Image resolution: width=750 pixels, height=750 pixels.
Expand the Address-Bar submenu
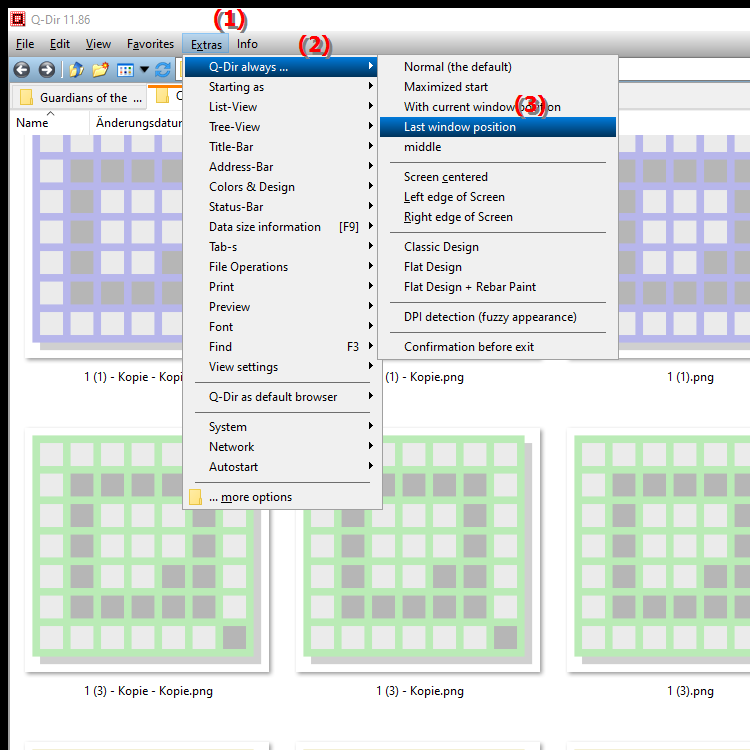coord(281,167)
